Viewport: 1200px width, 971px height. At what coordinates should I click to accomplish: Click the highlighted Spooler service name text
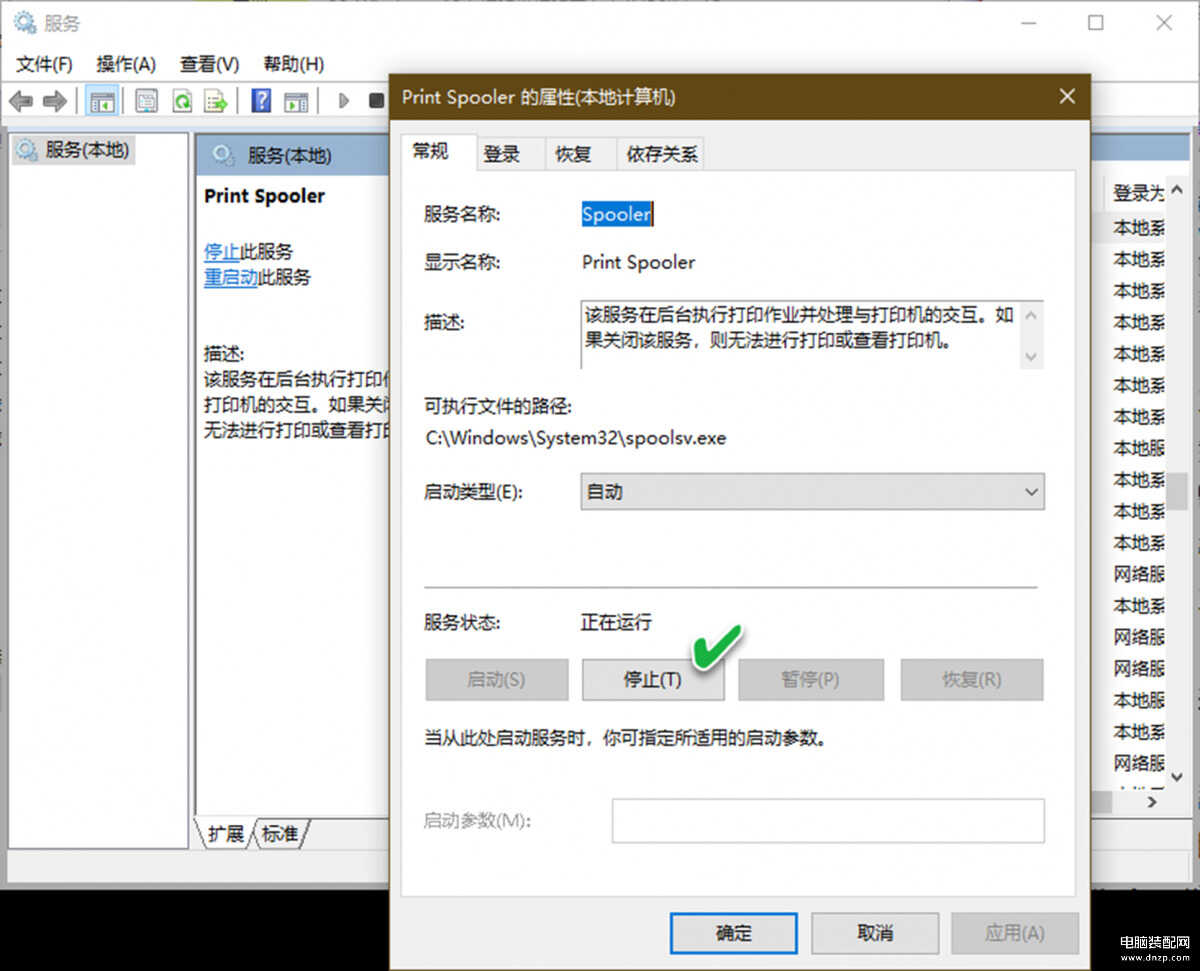click(x=617, y=214)
